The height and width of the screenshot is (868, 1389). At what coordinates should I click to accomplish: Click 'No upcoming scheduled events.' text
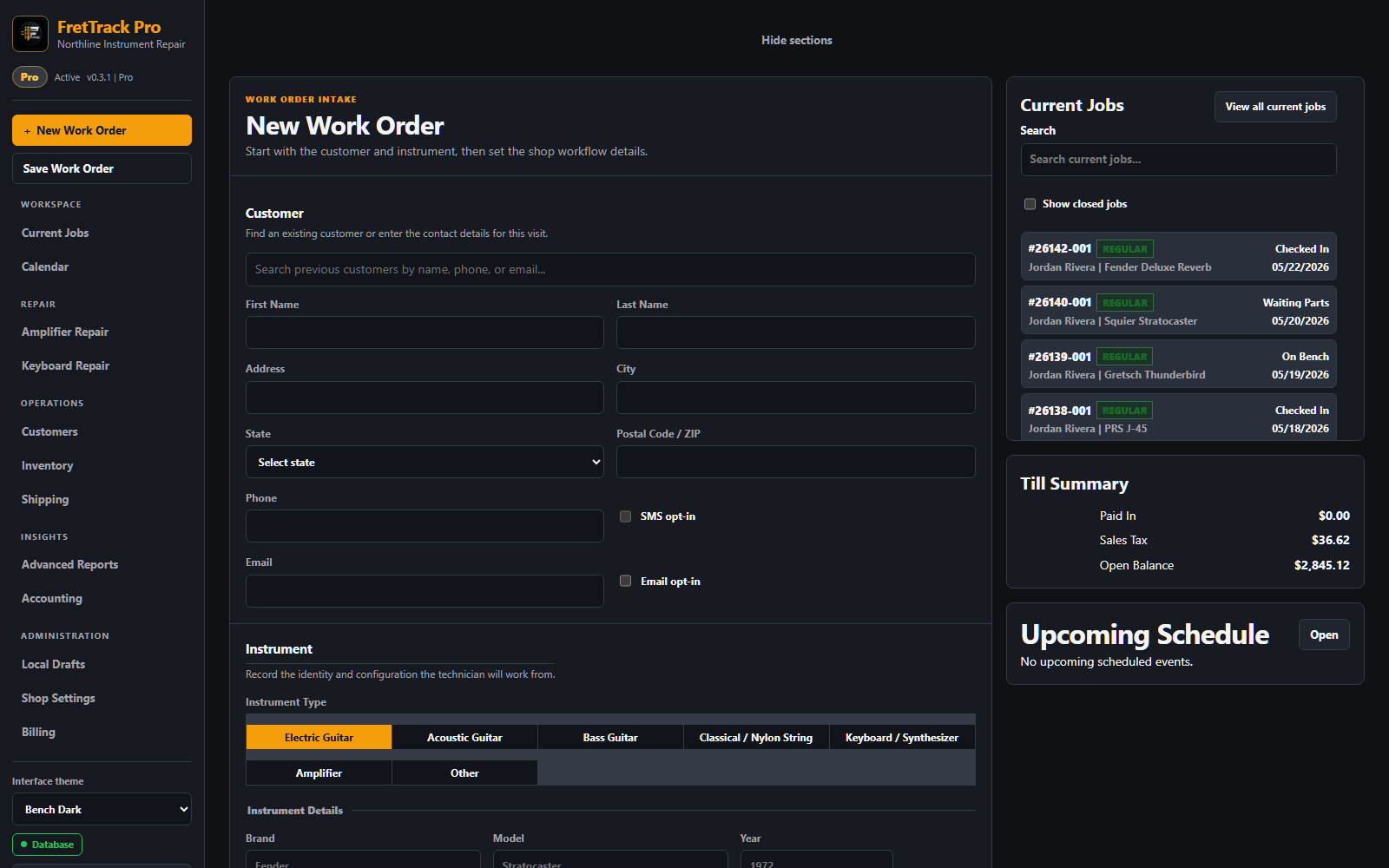tap(1106, 661)
